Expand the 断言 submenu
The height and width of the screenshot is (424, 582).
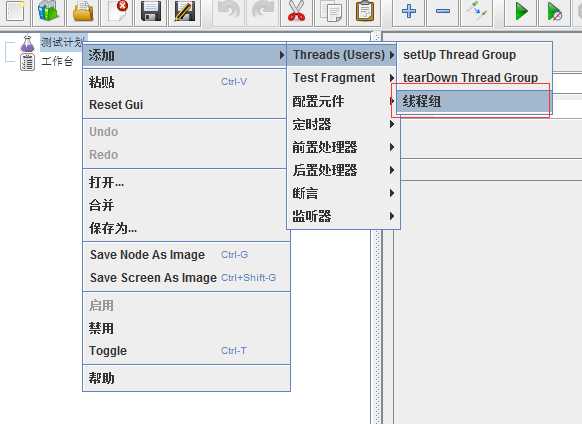[x=343, y=193]
